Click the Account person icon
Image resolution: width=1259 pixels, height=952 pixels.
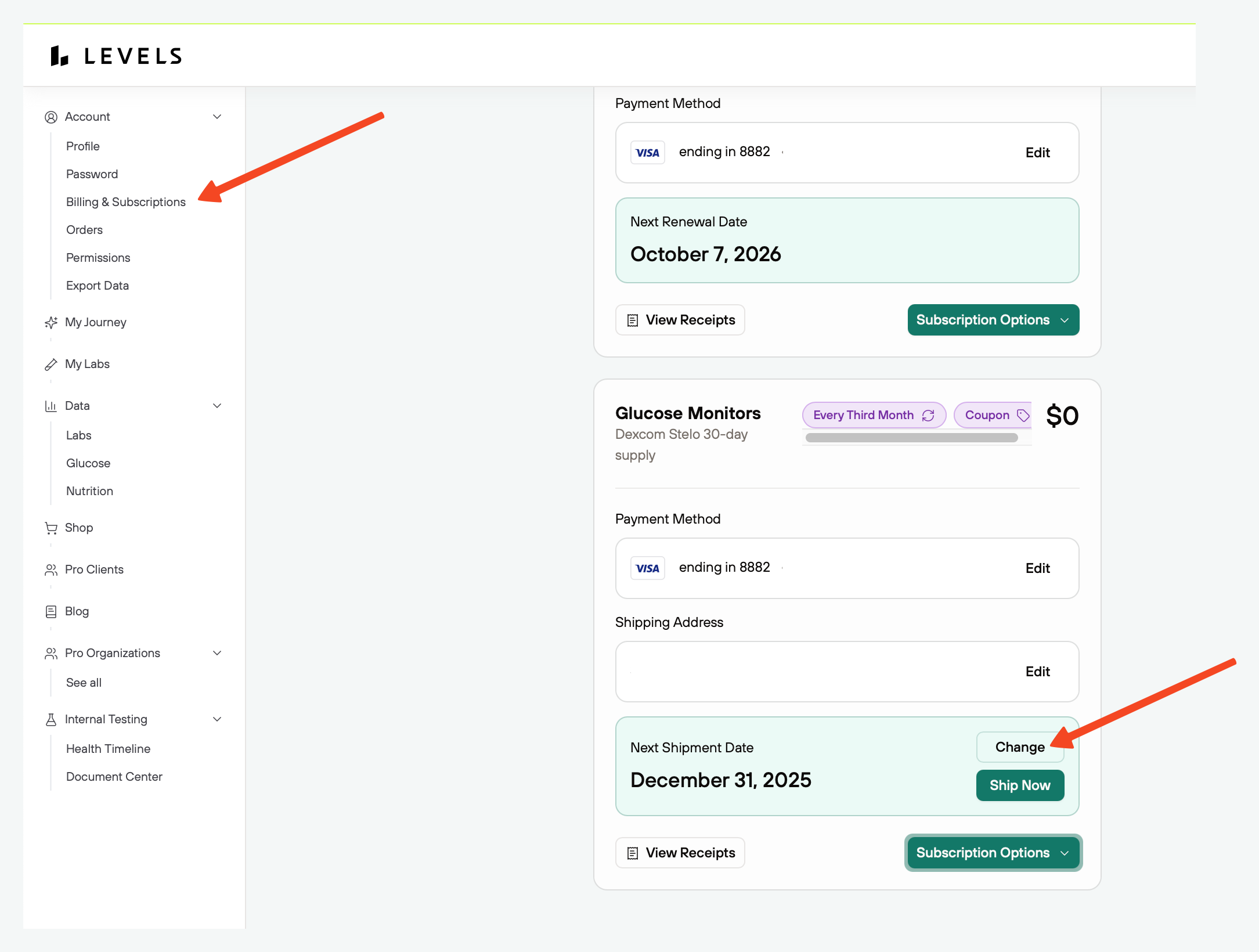51,117
